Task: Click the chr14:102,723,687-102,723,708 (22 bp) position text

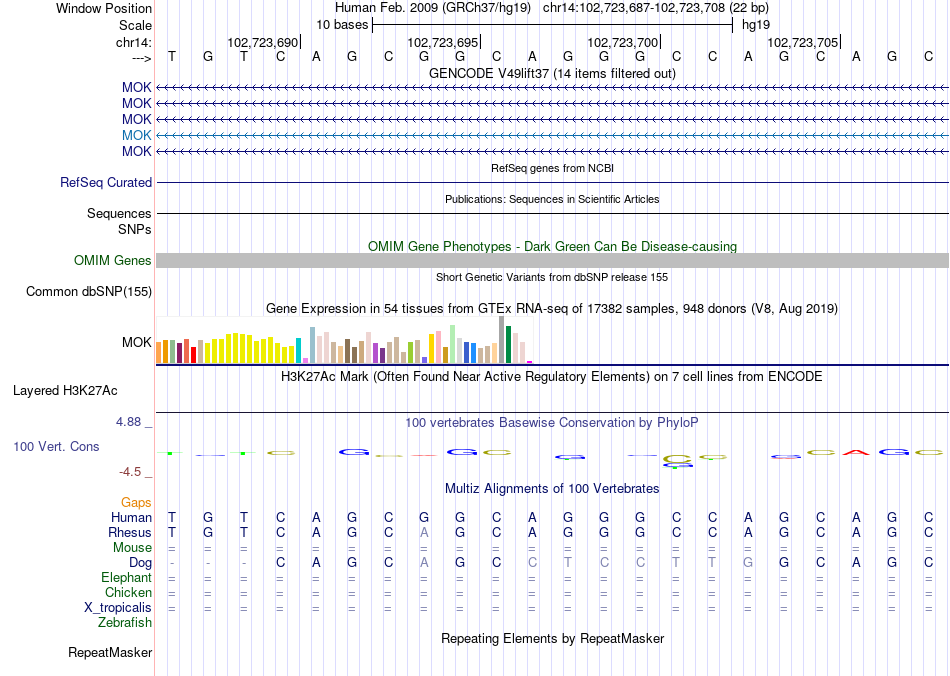Action: (x=656, y=8)
